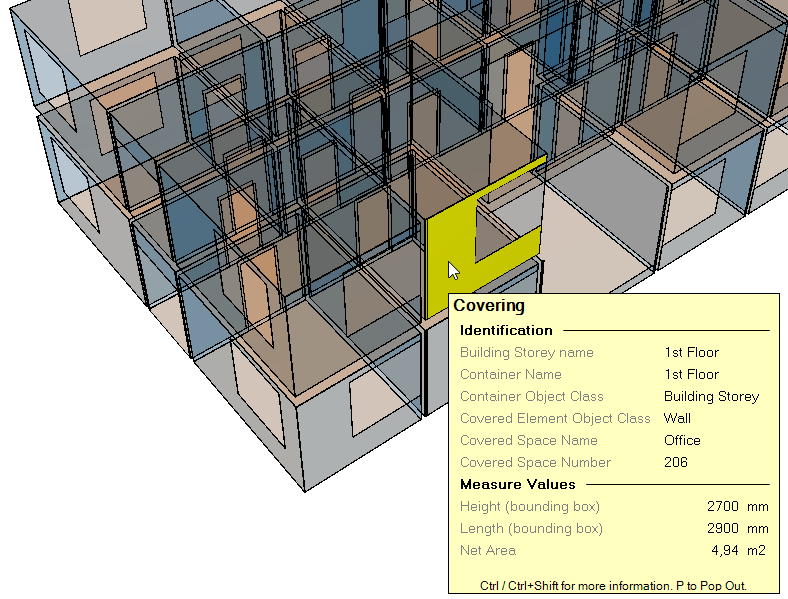Click the 'Office' value
Viewport: 788px width, 599px height.
pyautogui.click(x=682, y=440)
